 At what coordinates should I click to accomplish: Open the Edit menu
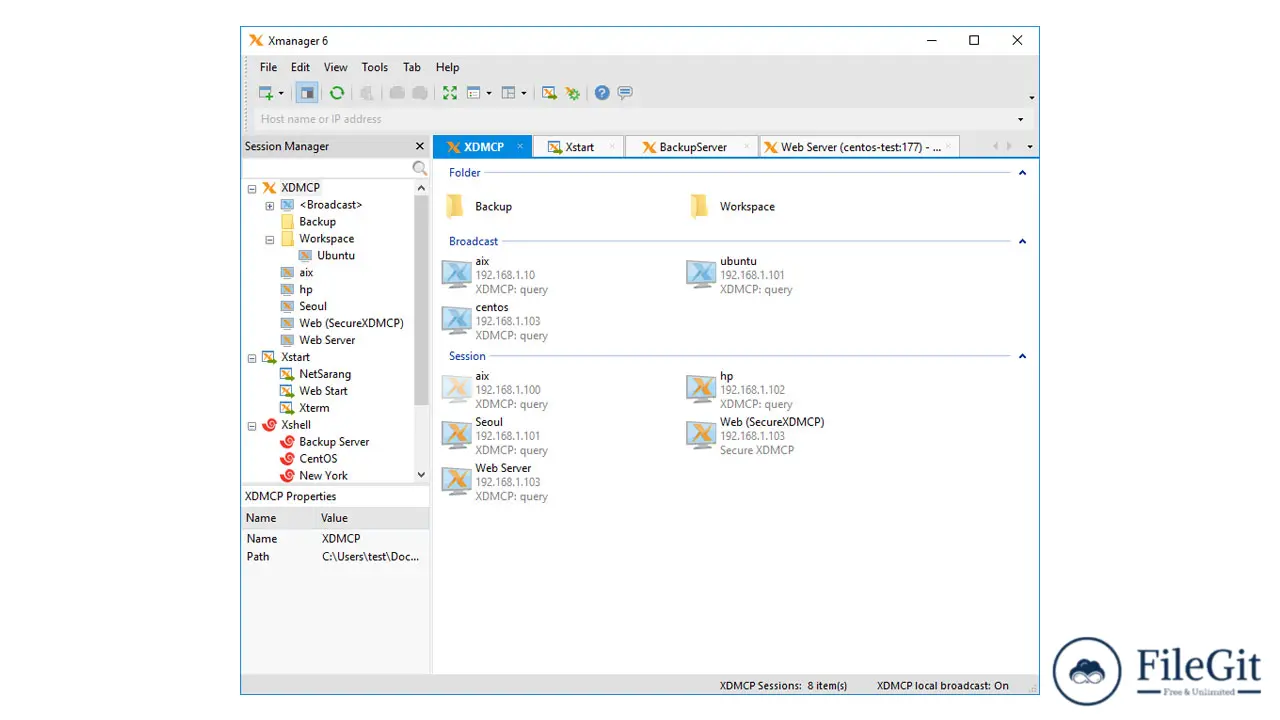pyautogui.click(x=300, y=67)
